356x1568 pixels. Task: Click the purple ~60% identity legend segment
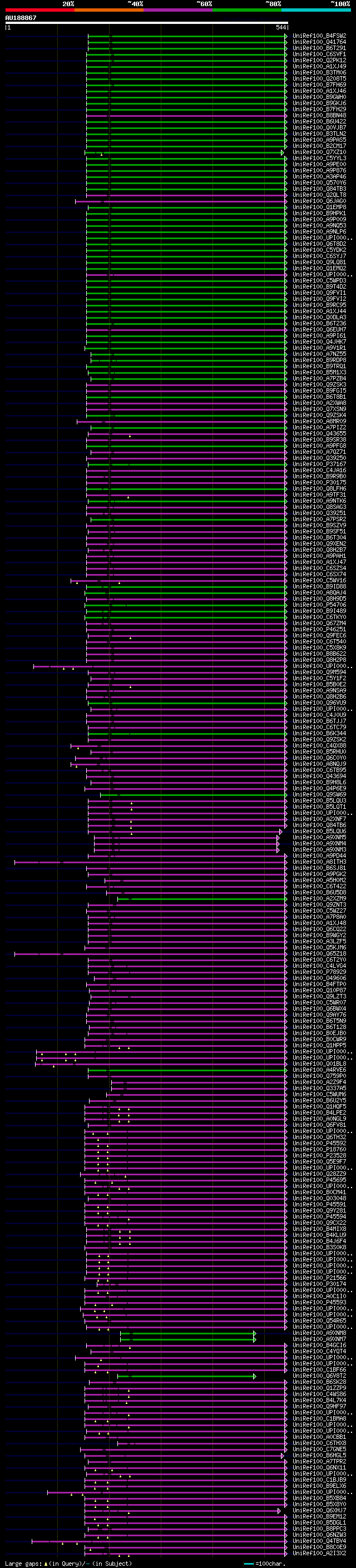pyautogui.click(x=179, y=11)
